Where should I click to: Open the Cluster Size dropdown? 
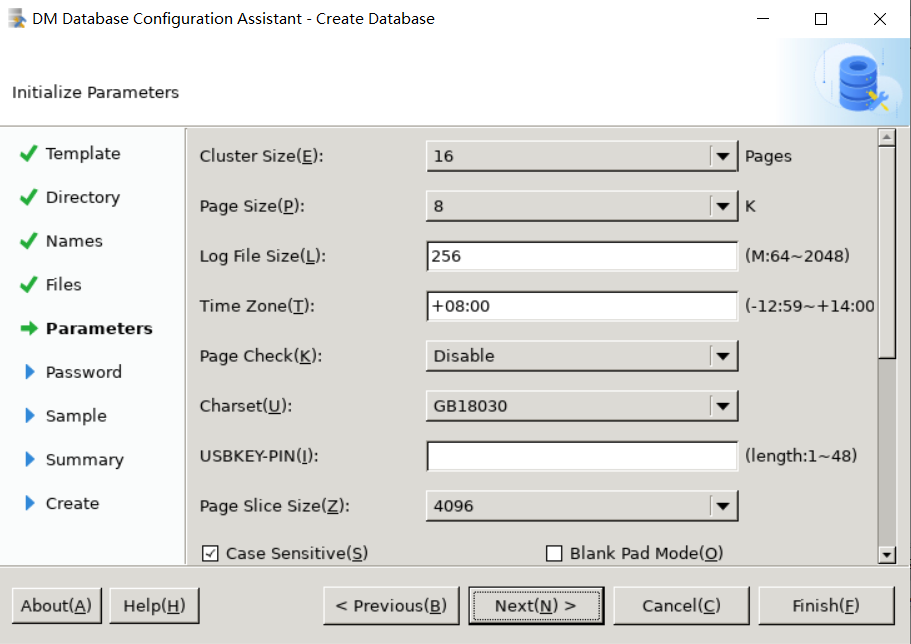click(723, 156)
